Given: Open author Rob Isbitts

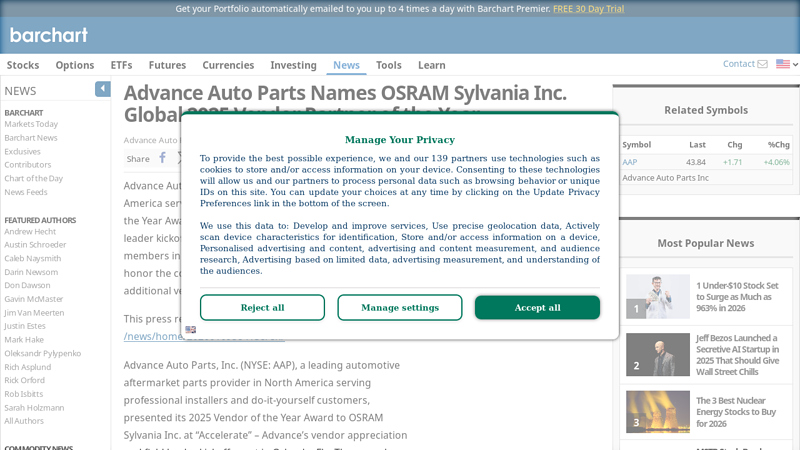Looking at the screenshot, I should pyautogui.click(x=24, y=394).
